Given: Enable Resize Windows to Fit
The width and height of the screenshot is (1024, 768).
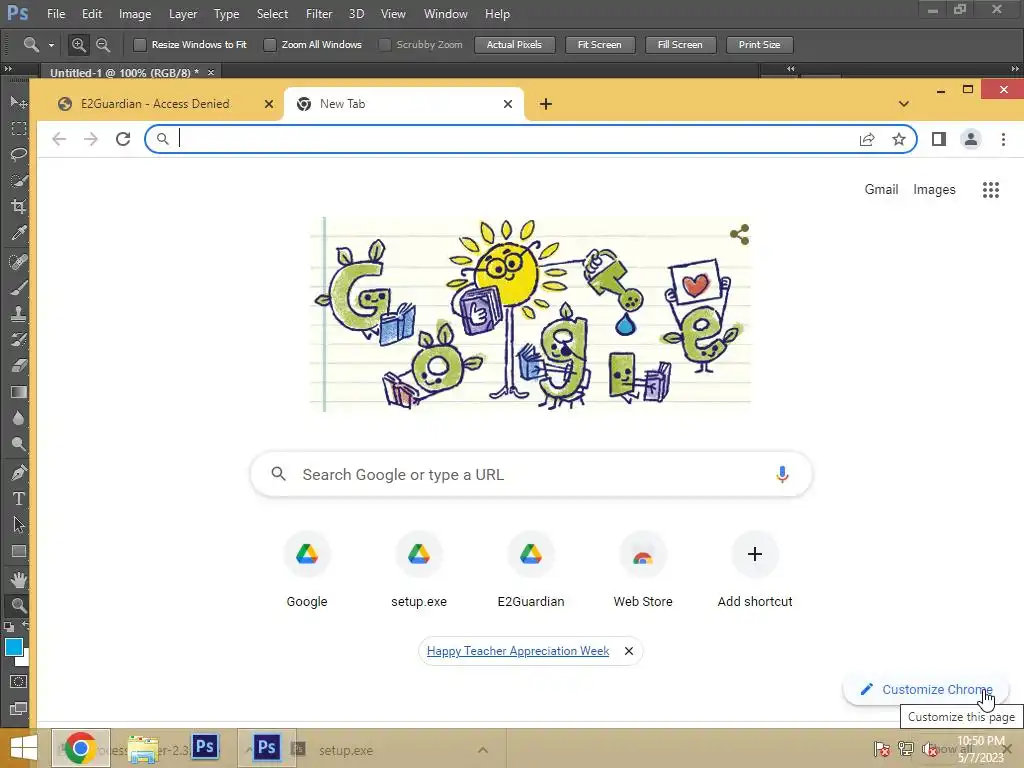Looking at the screenshot, I should click(139, 44).
